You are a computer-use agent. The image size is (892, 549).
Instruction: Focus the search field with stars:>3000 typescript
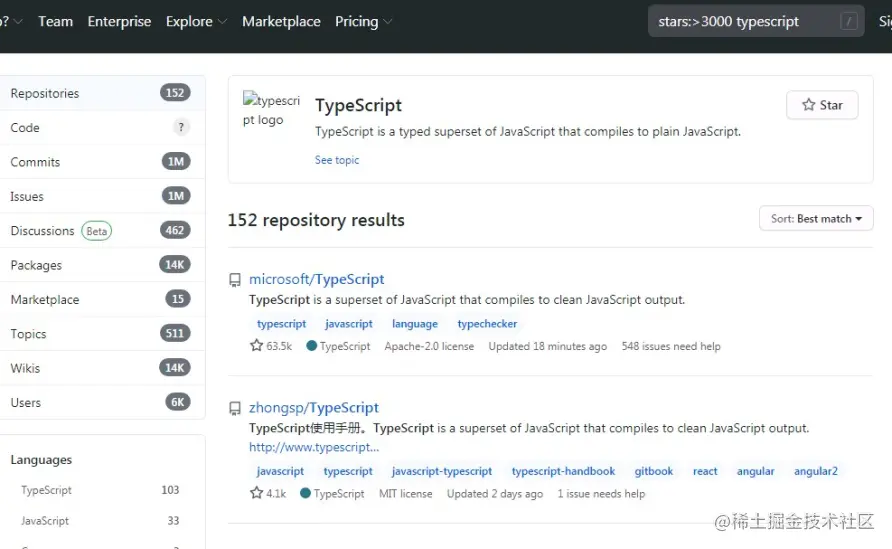coord(740,21)
